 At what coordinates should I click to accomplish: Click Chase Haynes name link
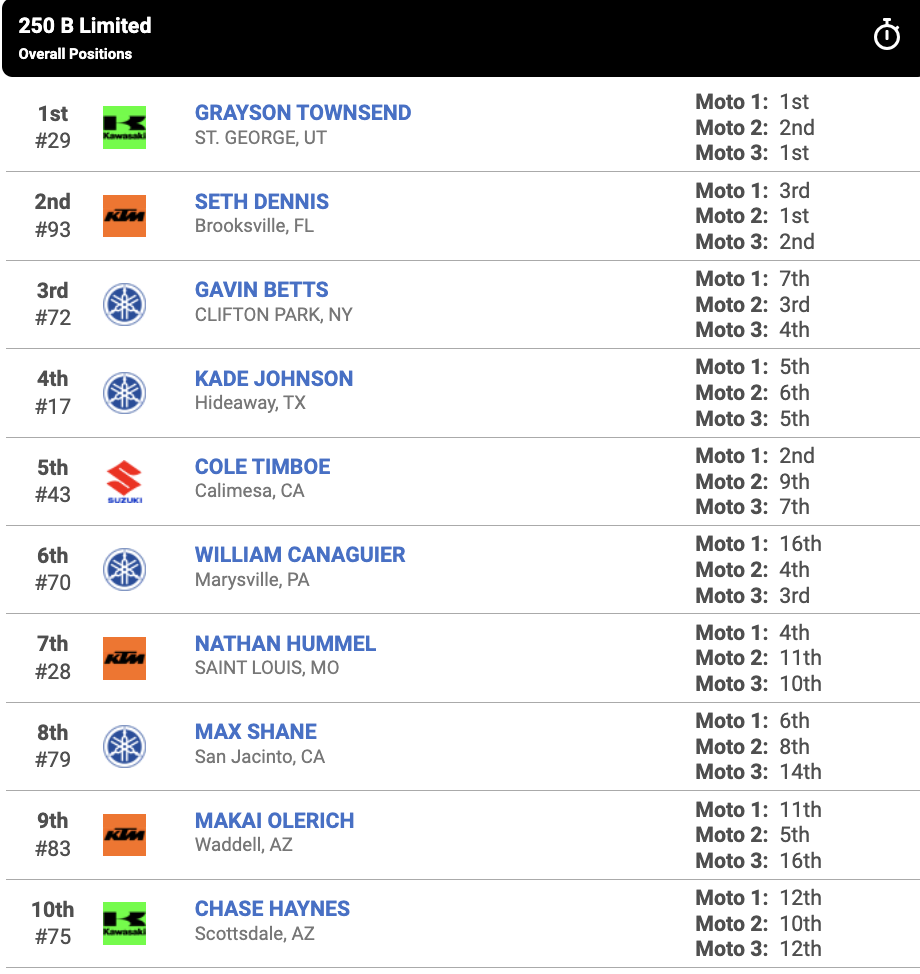point(272,908)
